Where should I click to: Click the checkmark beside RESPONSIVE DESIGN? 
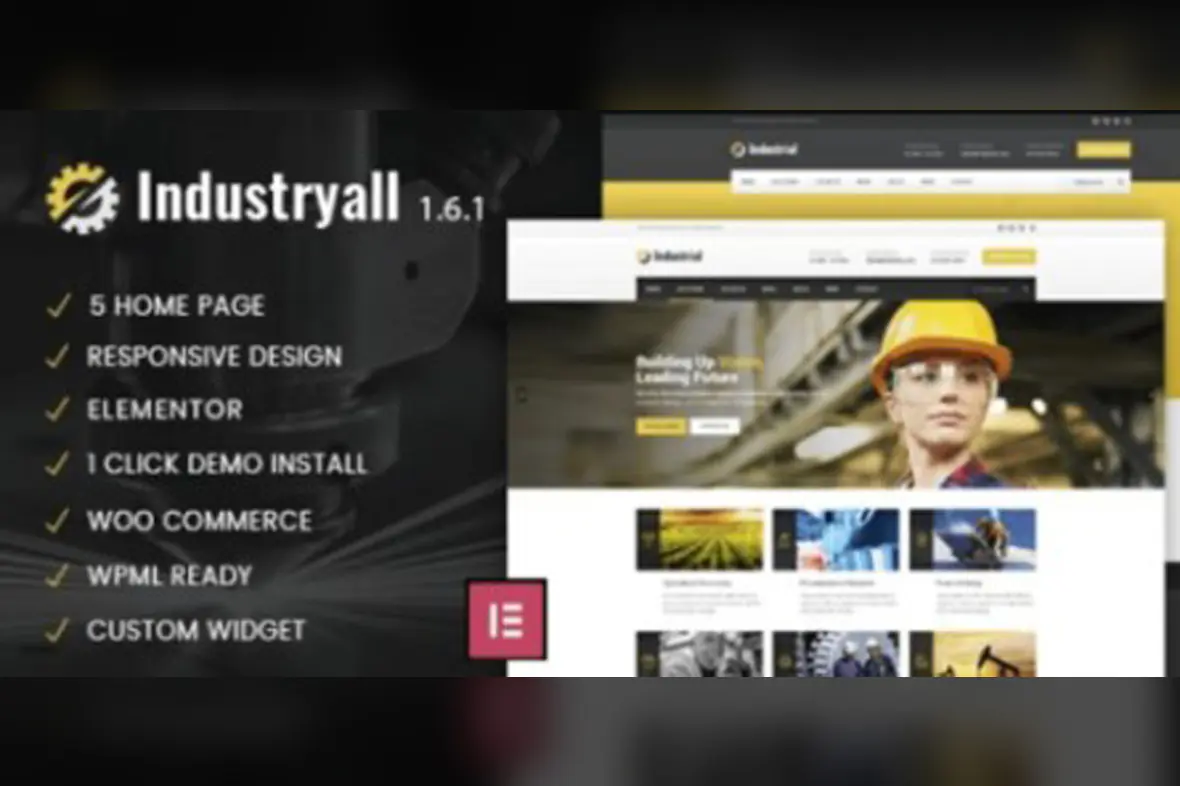(x=59, y=356)
